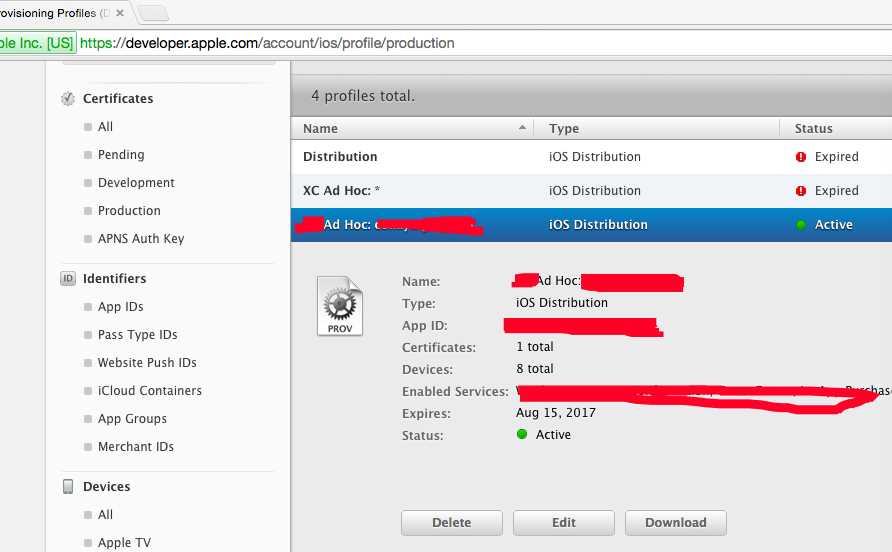Click the Apple Inc. [US] security badge

(x=37, y=43)
